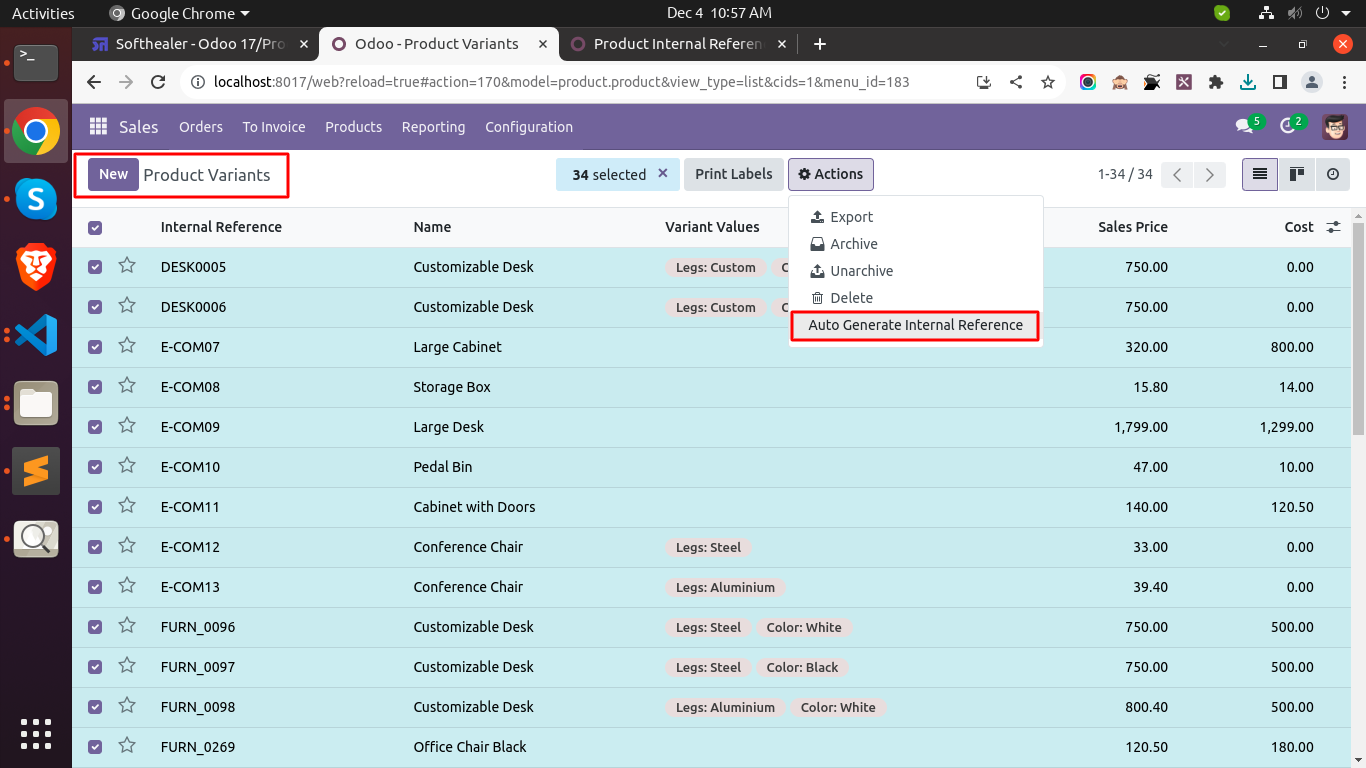Mark the E-COM10 Pedal Bin row as favorite

[127, 466]
